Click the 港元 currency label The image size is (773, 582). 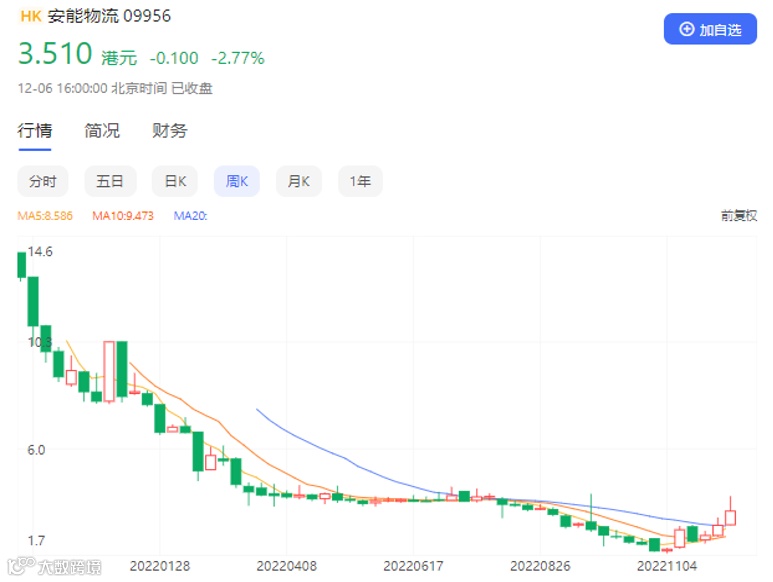pos(119,58)
